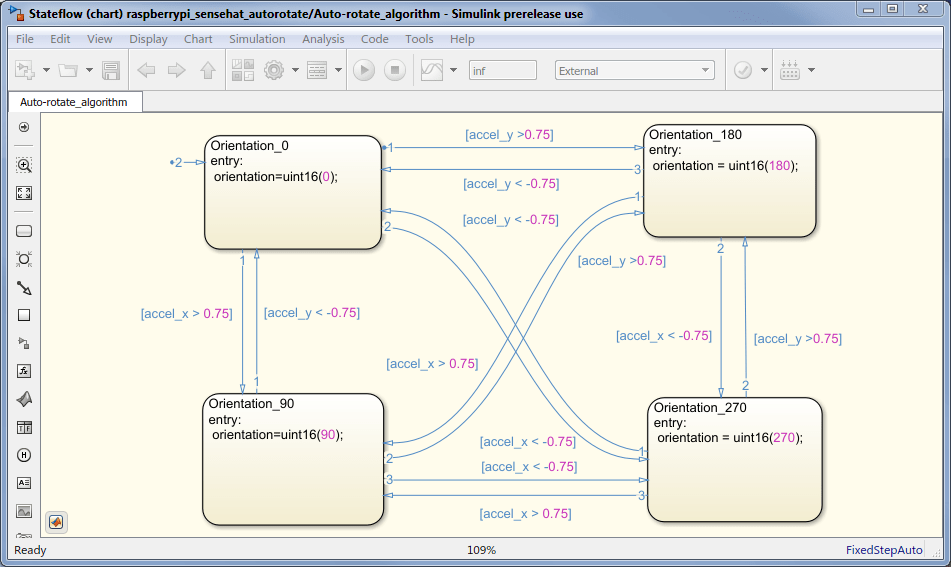Click the Save chart floppy icon
This screenshot has width=951, height=567.
[x=110, y=70]
